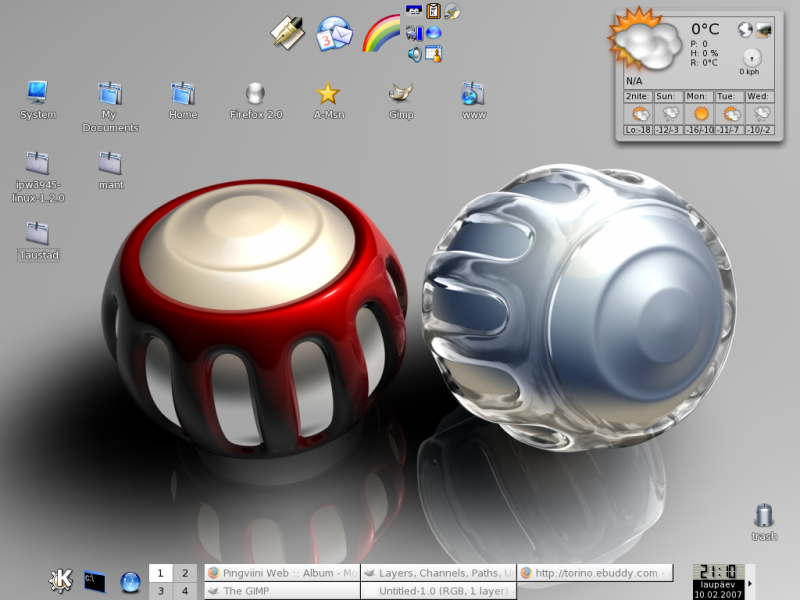Switch to virtual desktop 2
Viewport: 800px width, 600px height.
coord(185,573)
